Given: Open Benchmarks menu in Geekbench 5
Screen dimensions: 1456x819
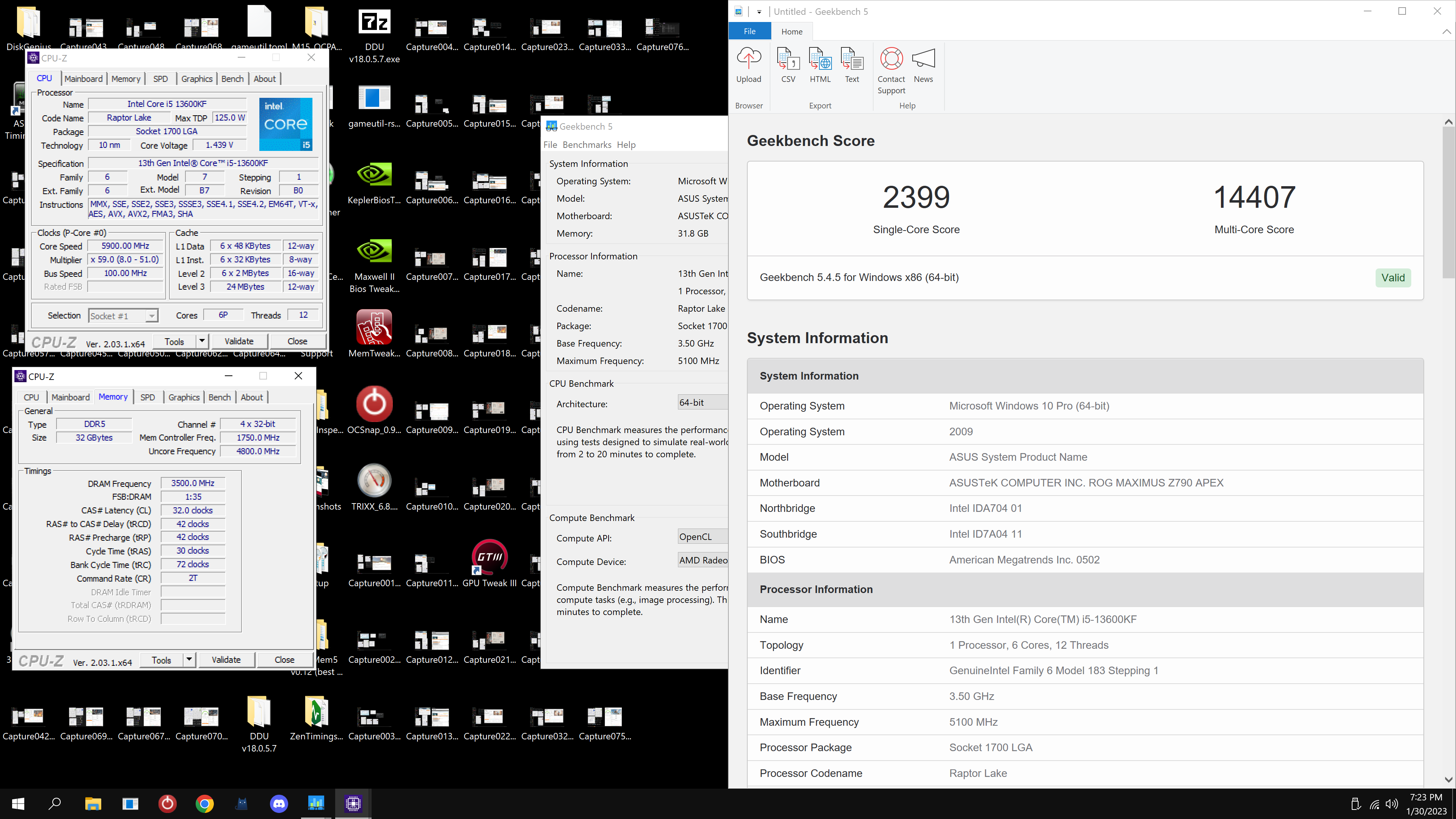Looking at the screenshot, I should tap(587, 145).
